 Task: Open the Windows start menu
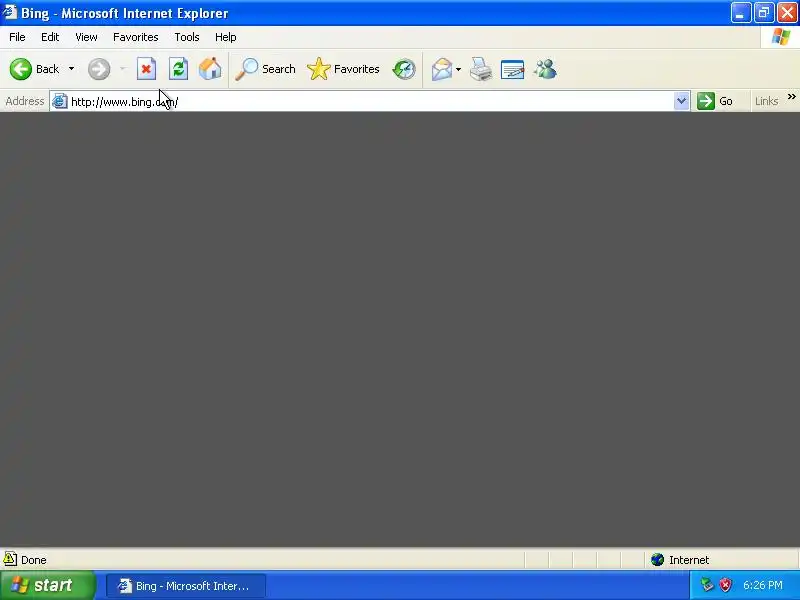pos(47,585)
